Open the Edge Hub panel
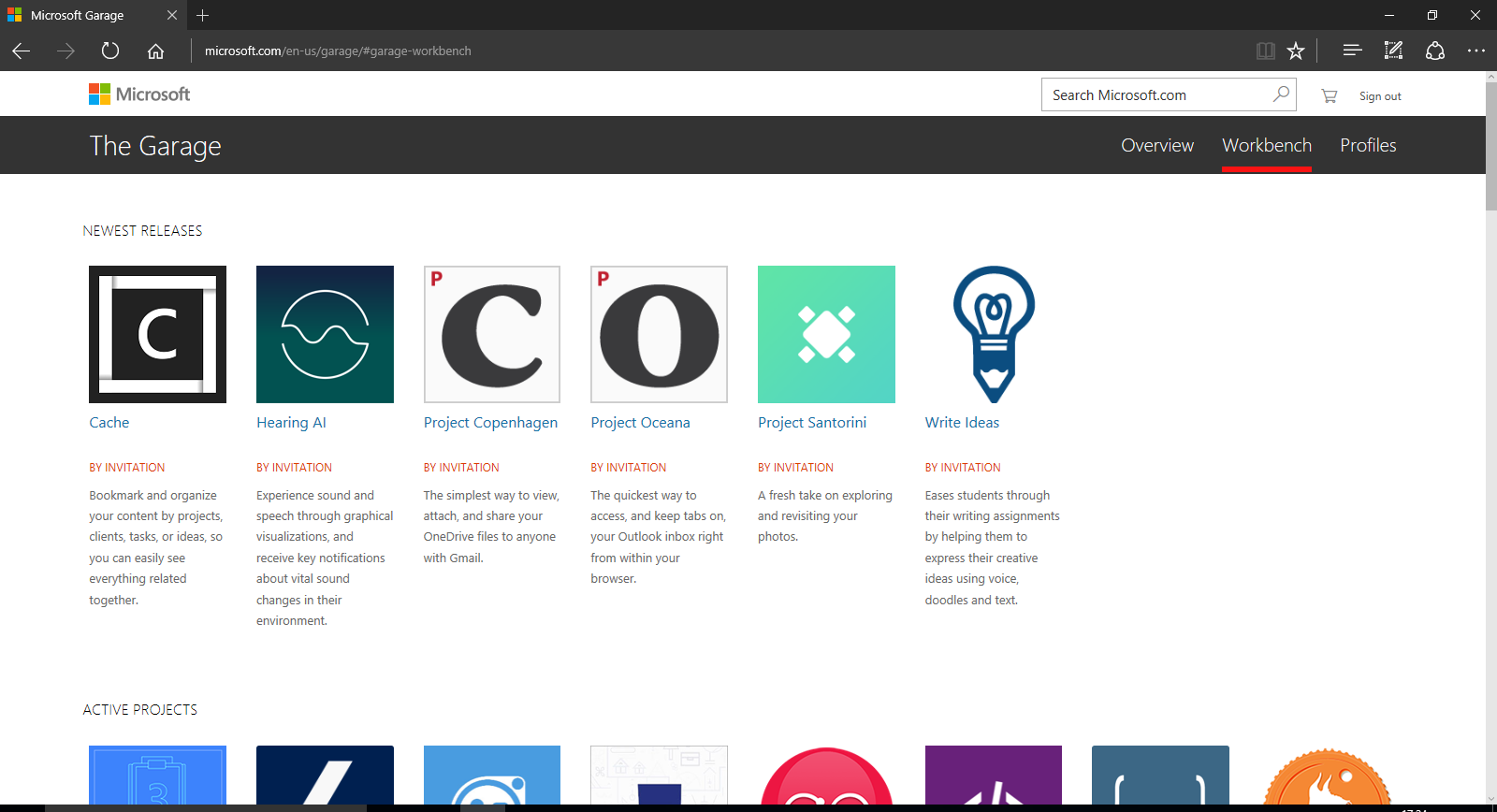This screenshot has width=1497, height=812. click(1352, 51)
